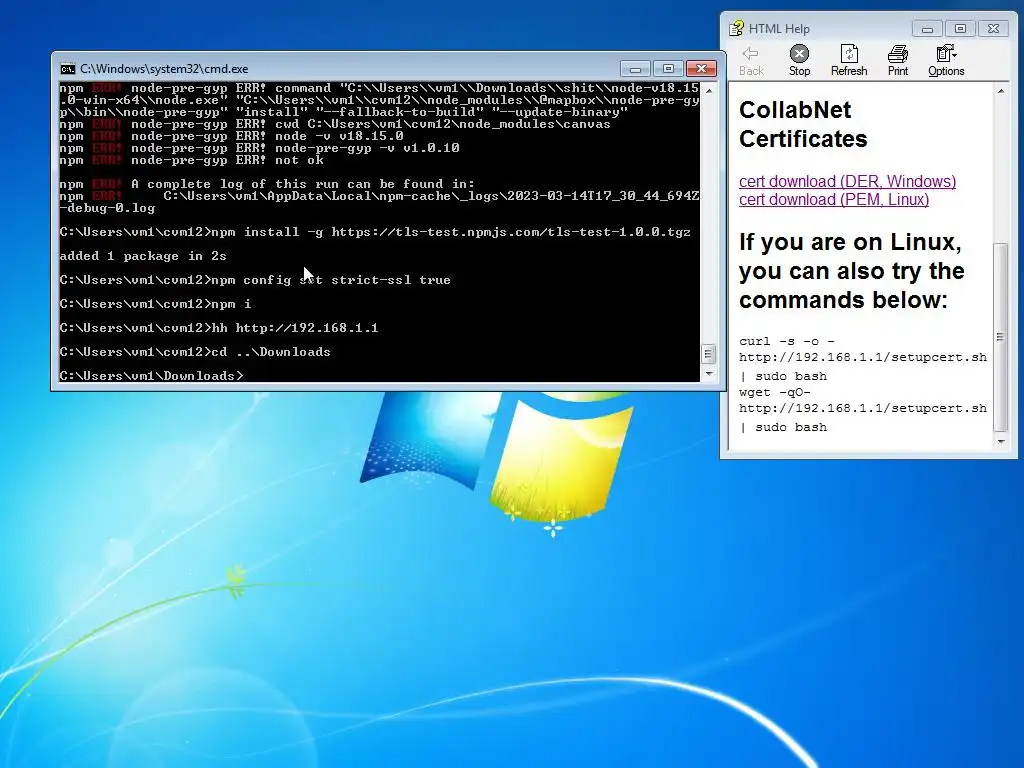
Task: Click 'node -v v18.15.0' error line
Action: pos(231,136)
